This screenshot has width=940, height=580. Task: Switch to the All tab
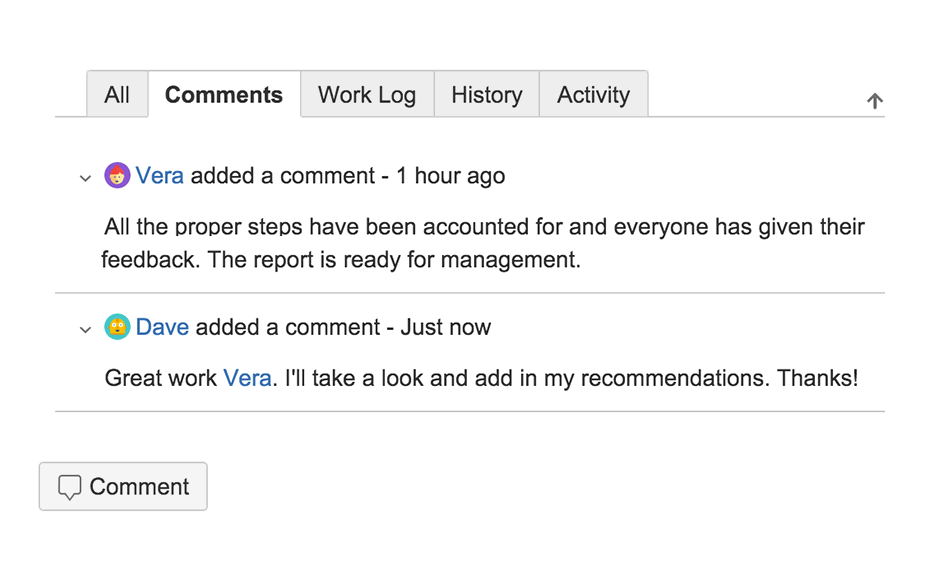pyautogui.click(x=117, y=95)
